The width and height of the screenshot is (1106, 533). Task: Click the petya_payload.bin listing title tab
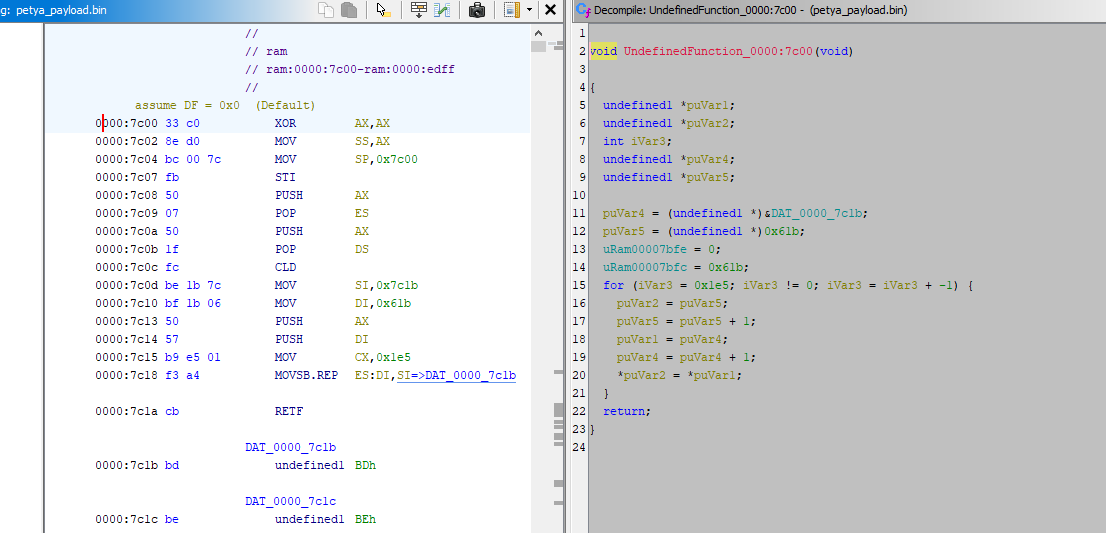tap(60, 10)
